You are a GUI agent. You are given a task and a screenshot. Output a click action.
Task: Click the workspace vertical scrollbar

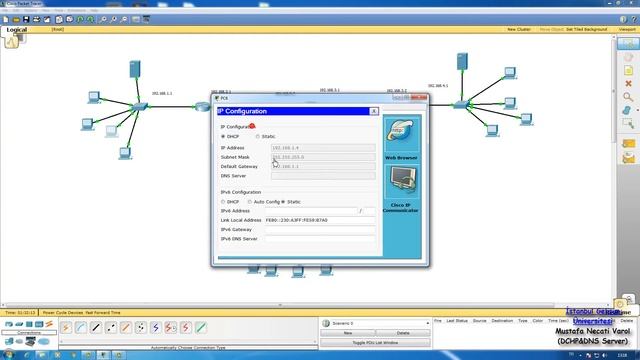point(613,90)
